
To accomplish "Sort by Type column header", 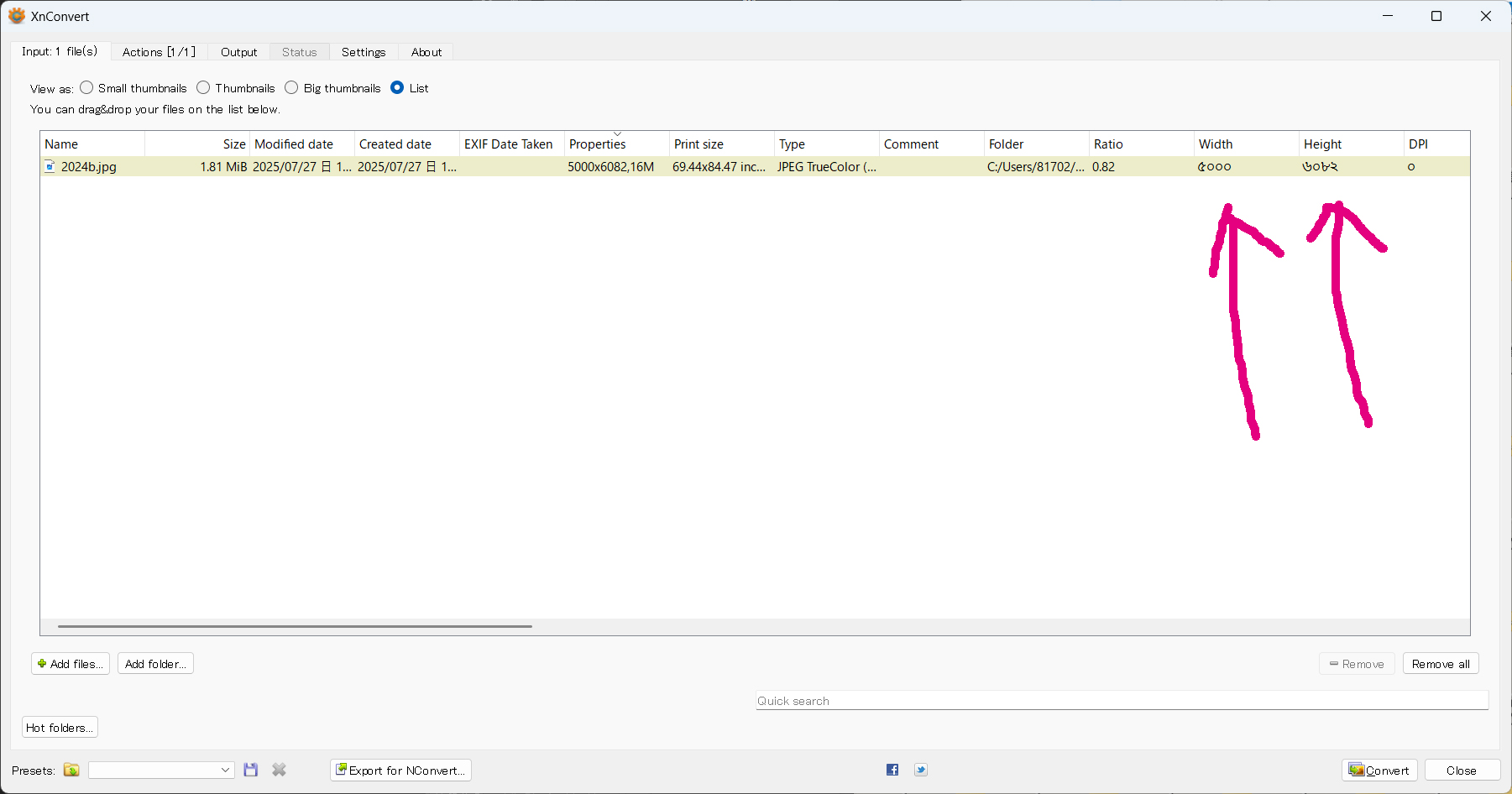I will coord(827,144).
